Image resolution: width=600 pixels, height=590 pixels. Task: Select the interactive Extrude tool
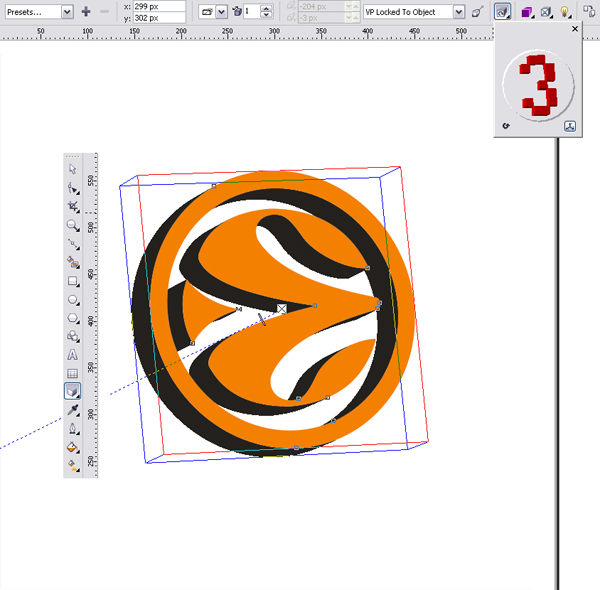pyautogui.click(x=72, y=391)
